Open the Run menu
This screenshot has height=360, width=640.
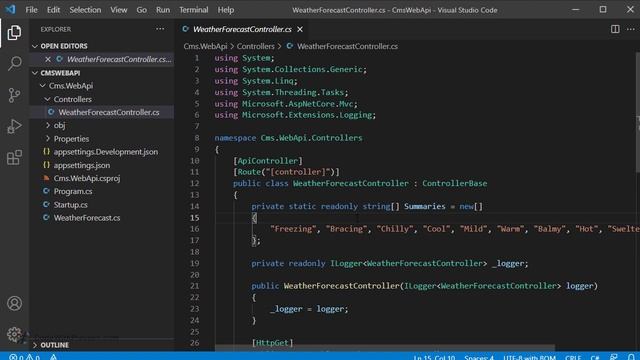coord(163,10)
